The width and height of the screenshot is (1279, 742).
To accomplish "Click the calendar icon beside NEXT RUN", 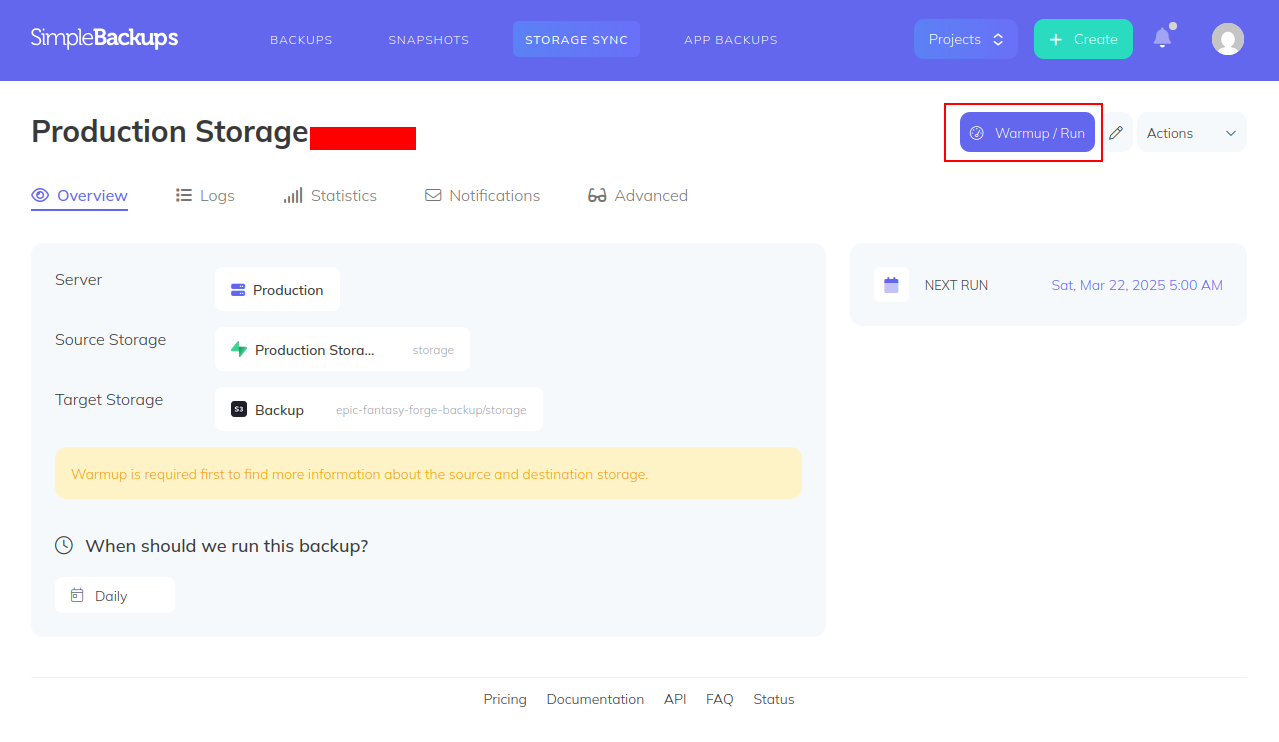I will click(891, 285).
